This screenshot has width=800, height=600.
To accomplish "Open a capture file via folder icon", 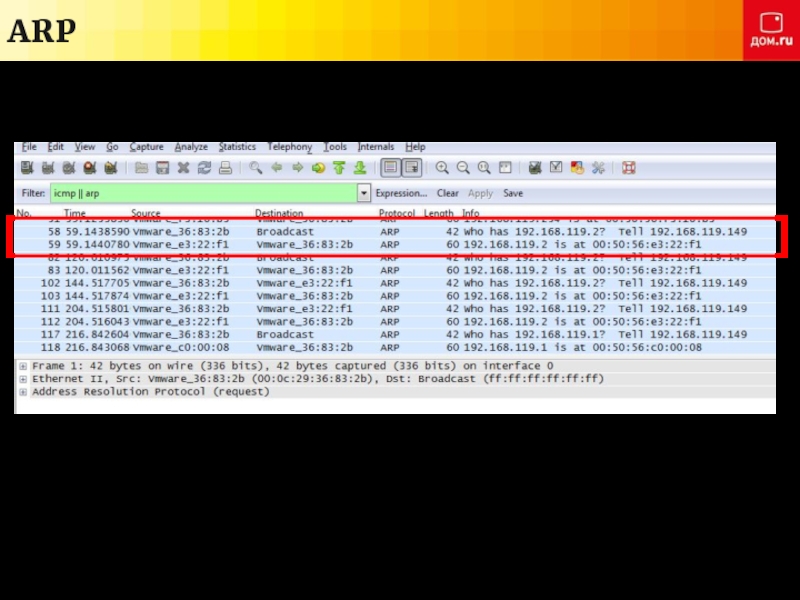I will point(141,168).
